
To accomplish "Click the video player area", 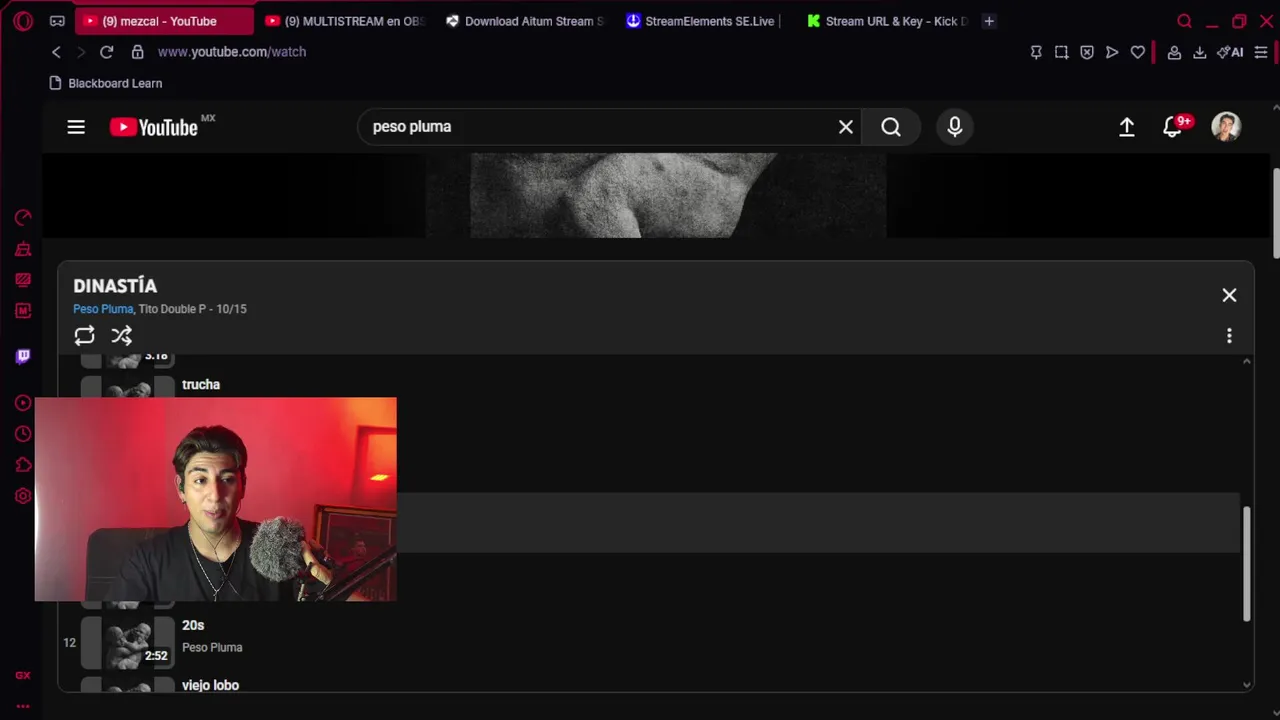I will (656, 195).
